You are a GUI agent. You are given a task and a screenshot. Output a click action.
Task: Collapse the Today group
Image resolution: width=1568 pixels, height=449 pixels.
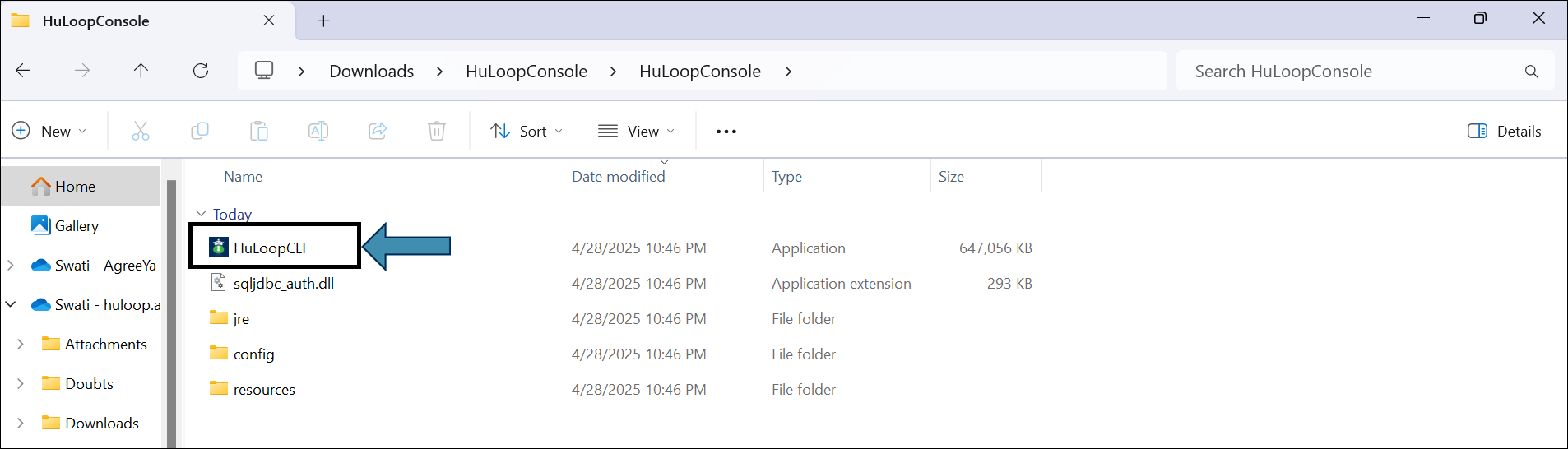point(201,214)
